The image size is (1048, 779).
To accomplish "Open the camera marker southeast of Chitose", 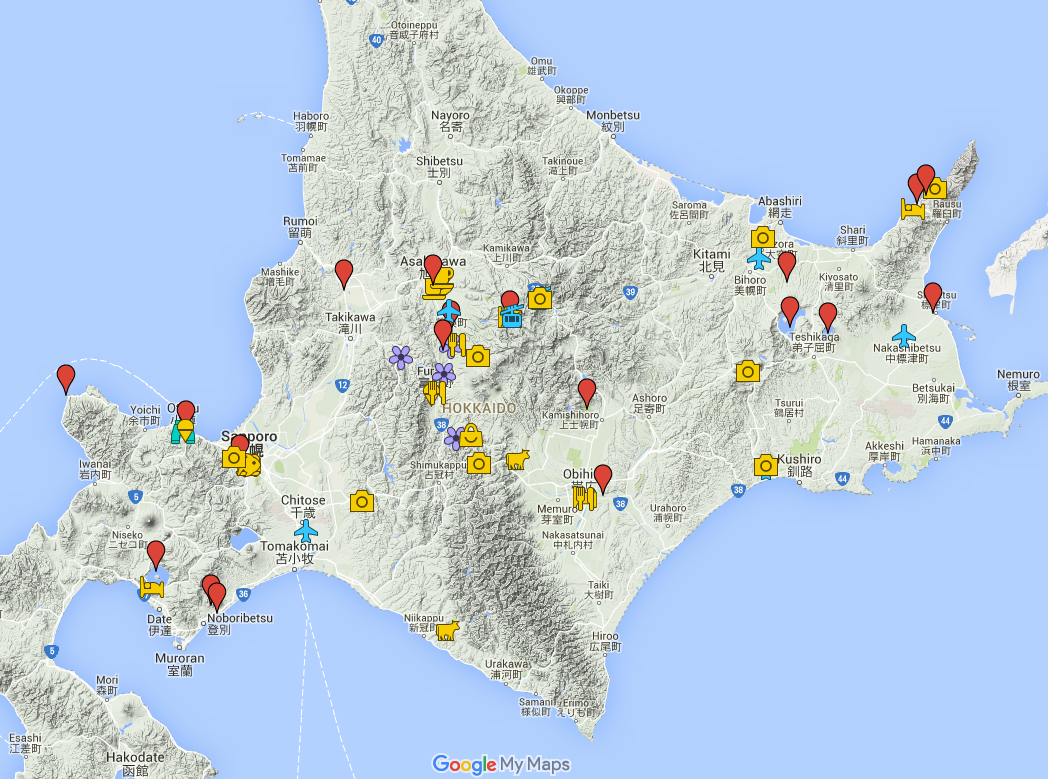I will [x=362, y=501].
